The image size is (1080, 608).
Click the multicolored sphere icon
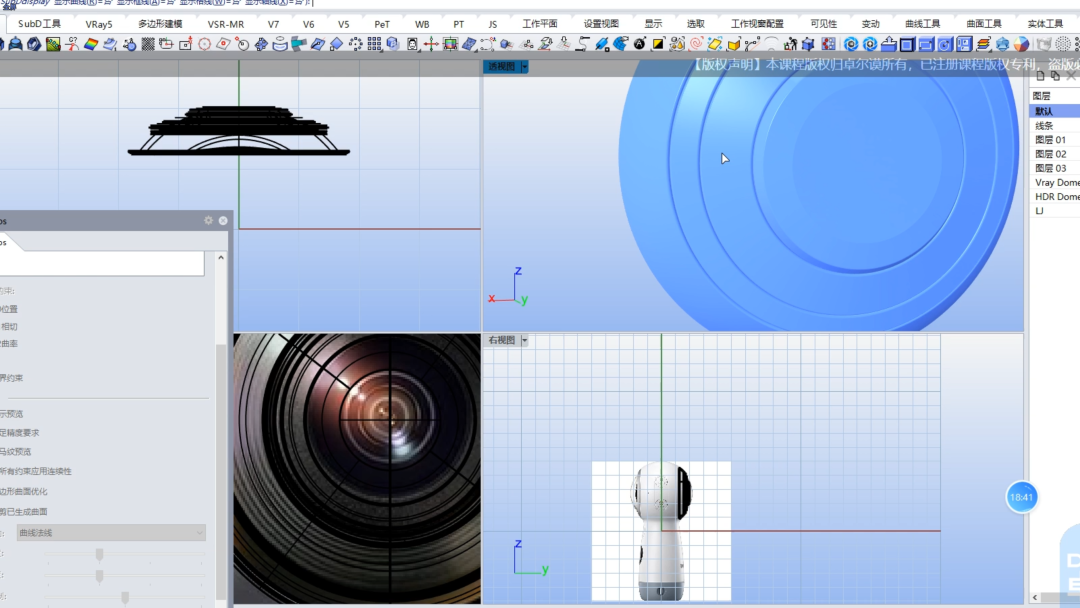(x=1021, y=44)
